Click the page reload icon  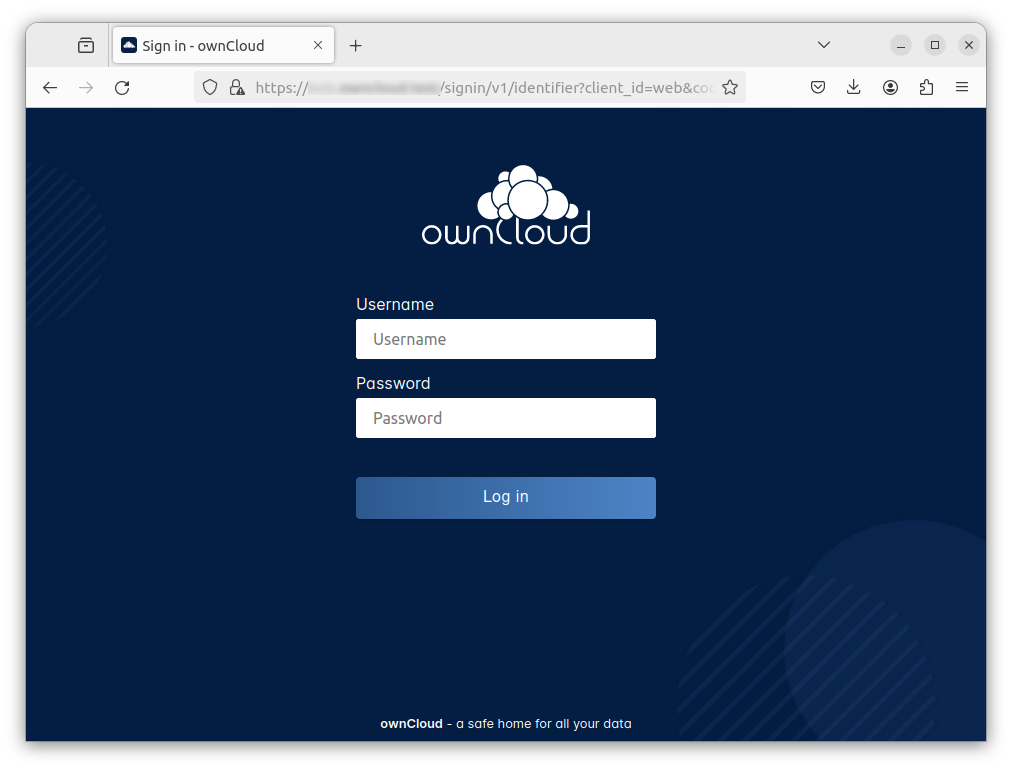click(122, 87)
